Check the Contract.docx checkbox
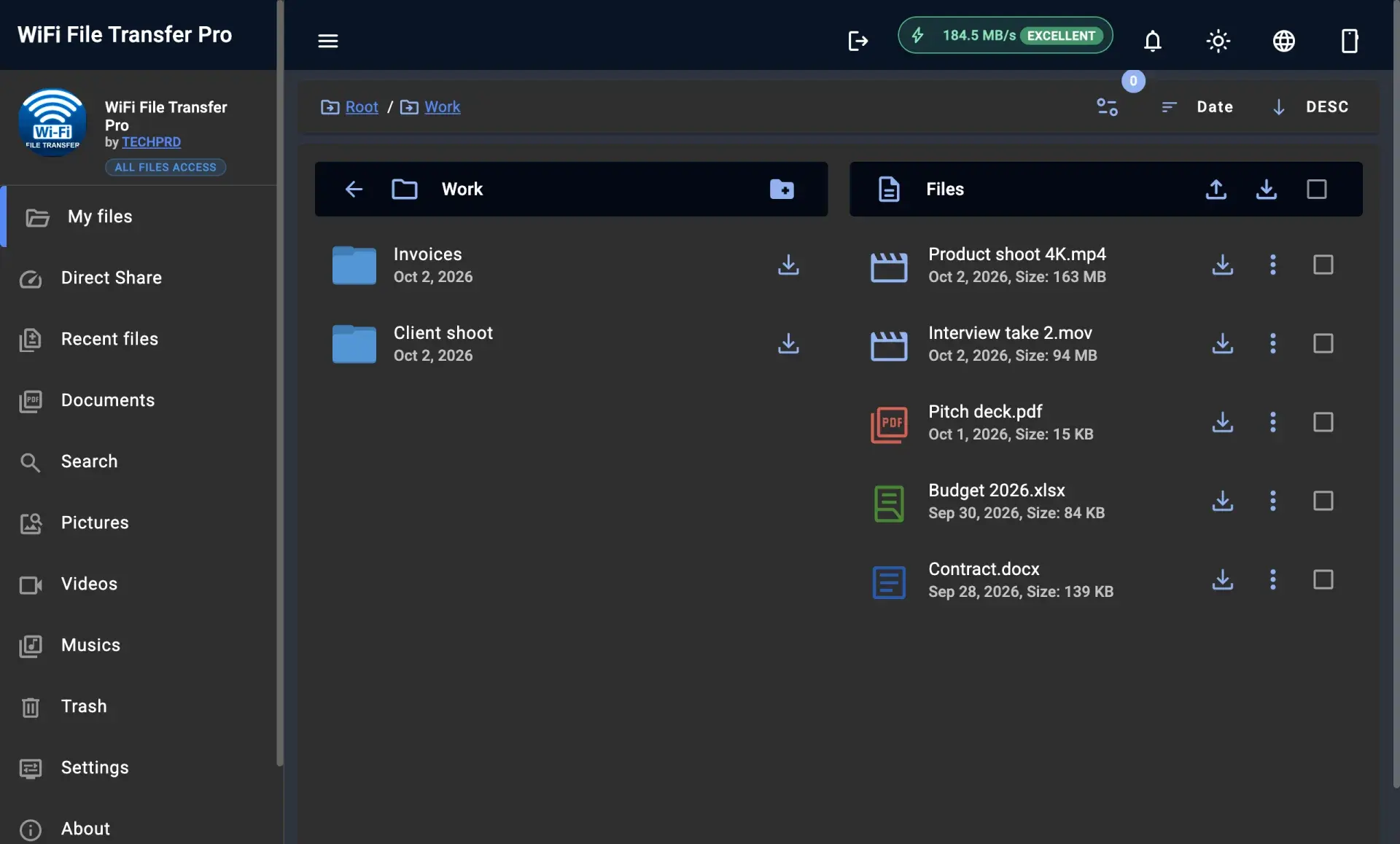Viewport: 1400px width, 844px height. pyautogui.click(x=1323, y=579)
